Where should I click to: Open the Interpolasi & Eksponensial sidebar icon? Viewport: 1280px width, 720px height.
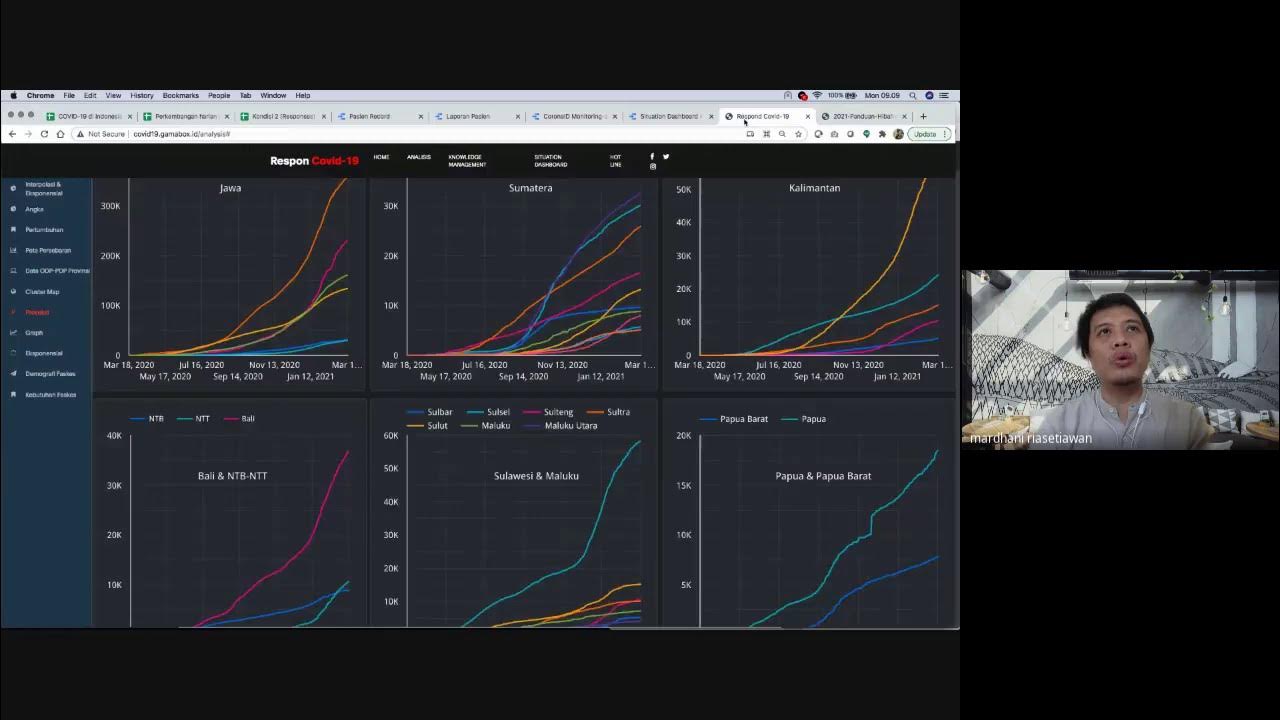click(13, 188)
